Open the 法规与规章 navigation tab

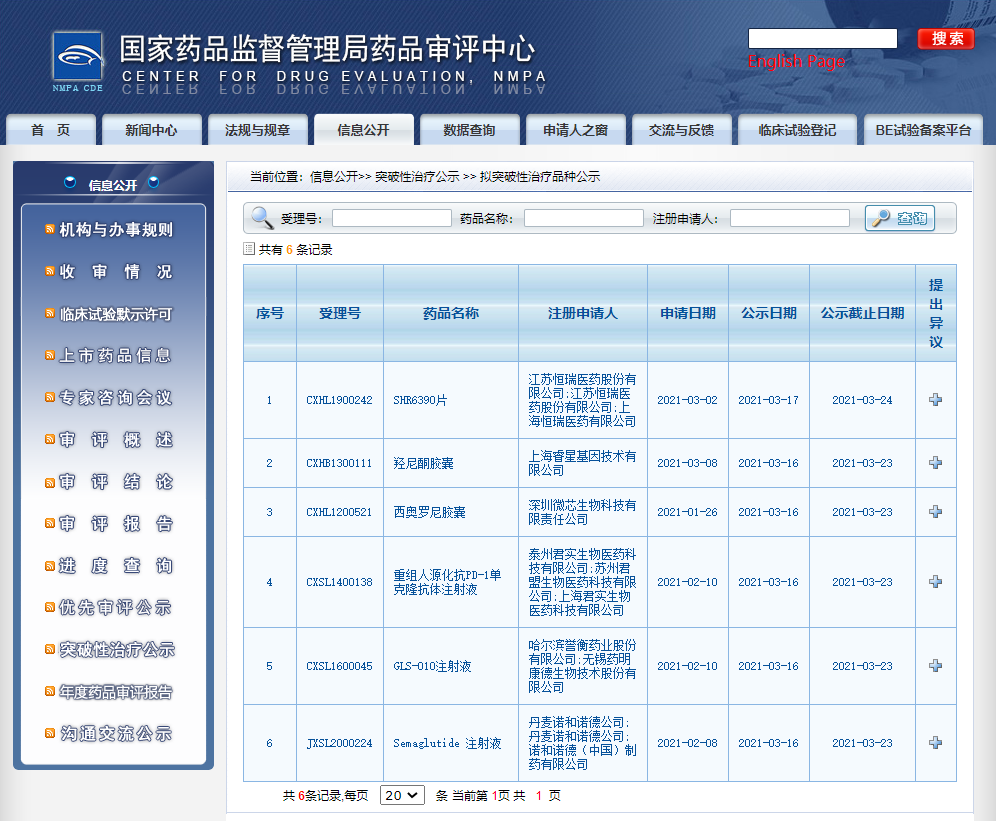pos(257,130)
